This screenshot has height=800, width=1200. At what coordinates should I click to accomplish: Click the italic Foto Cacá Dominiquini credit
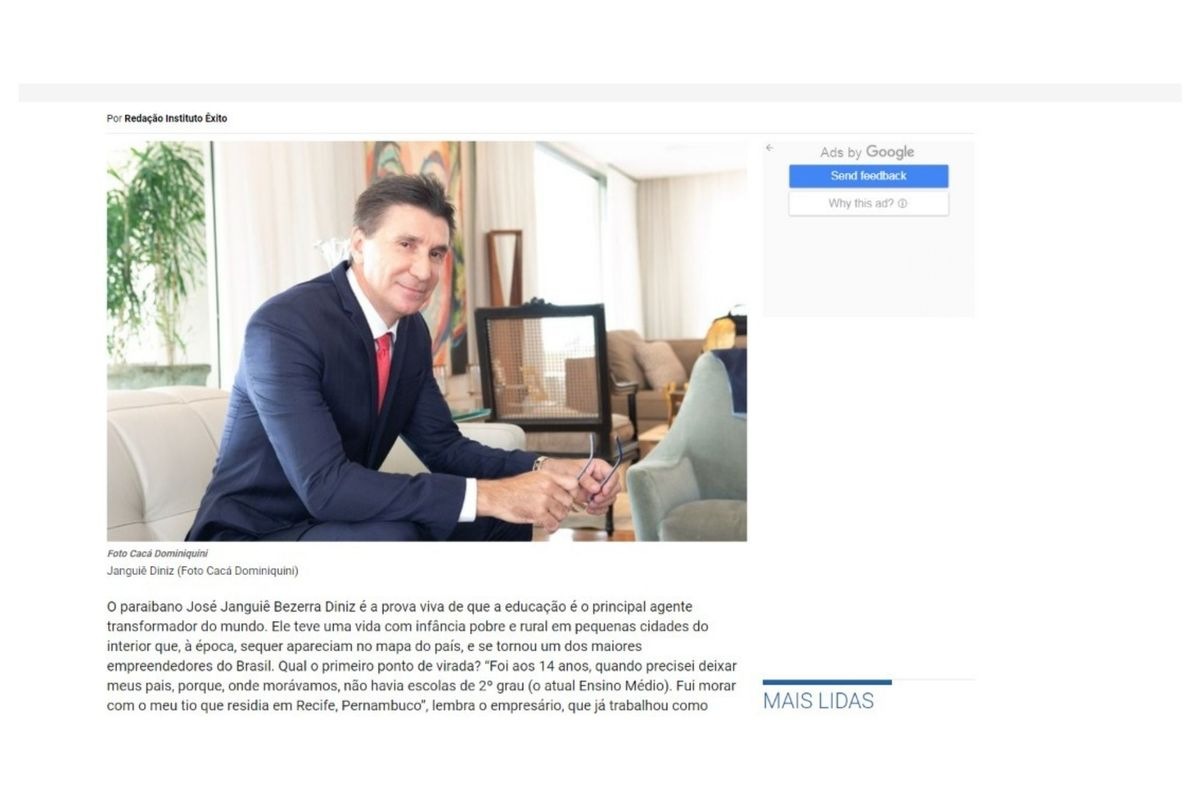(157, 554)
